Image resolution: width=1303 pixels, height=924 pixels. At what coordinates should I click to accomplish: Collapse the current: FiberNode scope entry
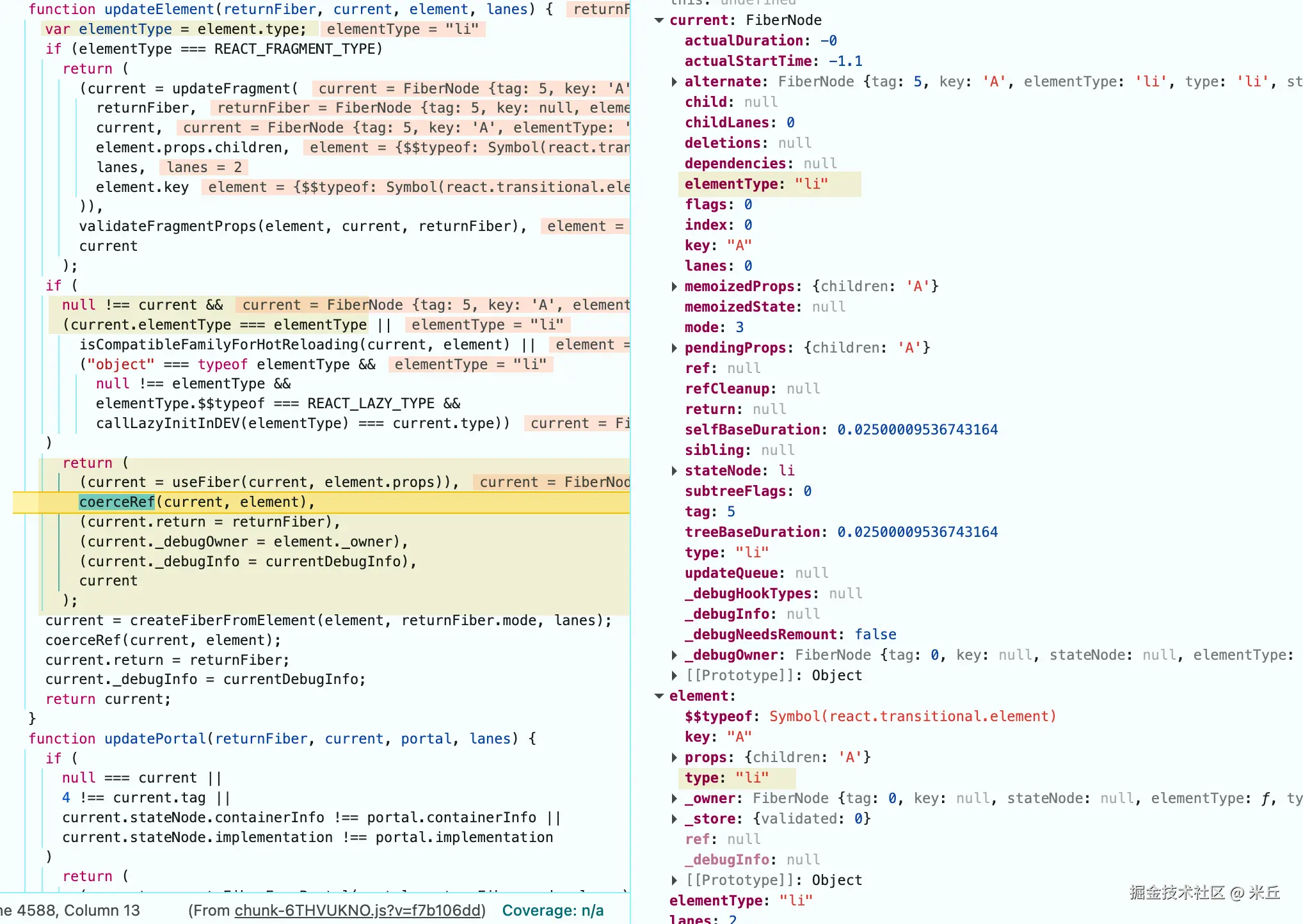[x=659, y=20]
